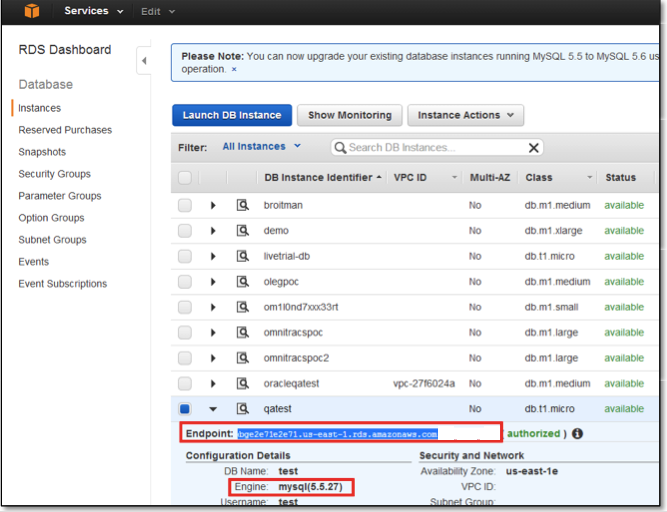This screenshot has width=667, height=512.
Task: Open the Edit dropdown in top bar
Action: point(158,11)
